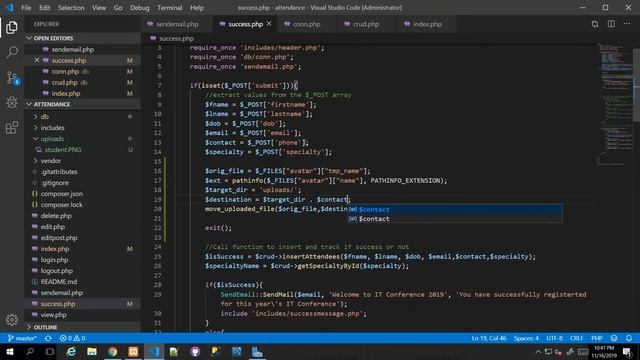Open errors and warnings problems panel

pos(72,338)
